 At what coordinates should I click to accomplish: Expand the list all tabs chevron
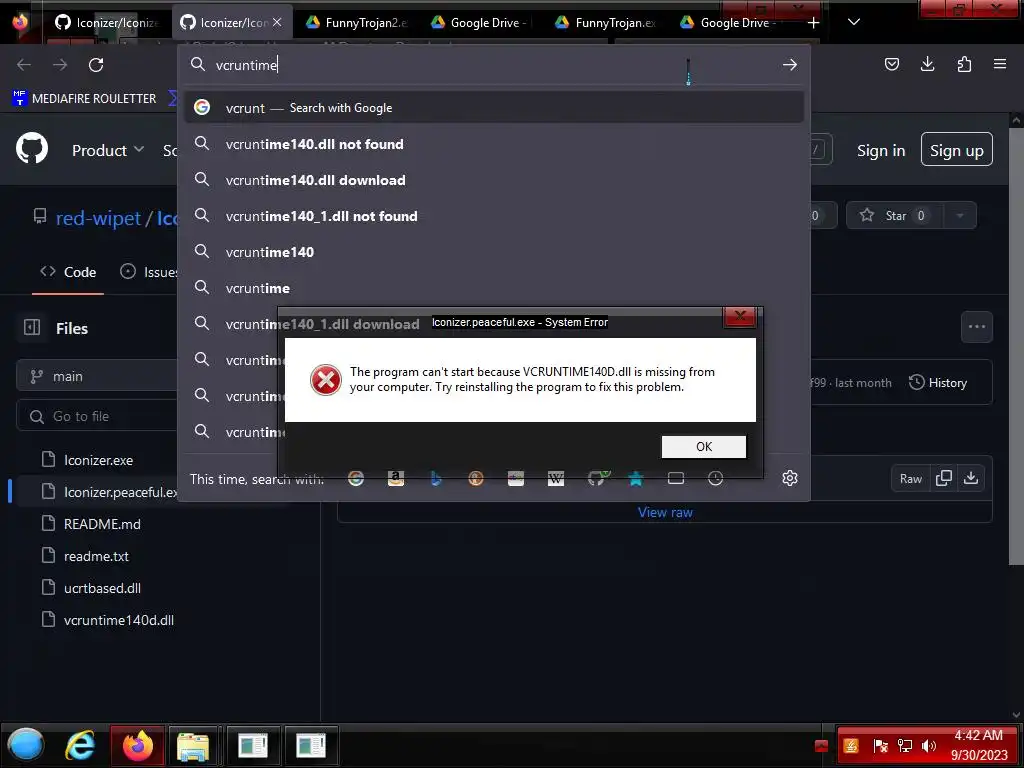click(x=854, y=22)
